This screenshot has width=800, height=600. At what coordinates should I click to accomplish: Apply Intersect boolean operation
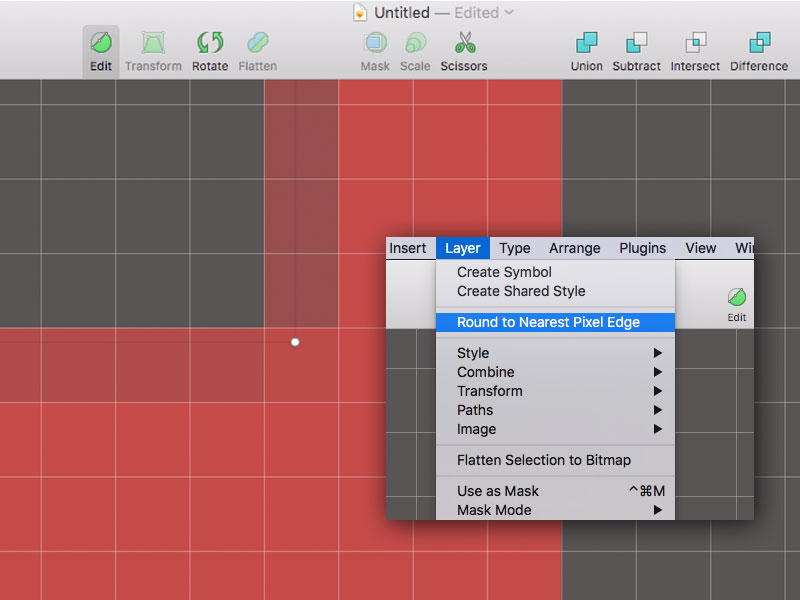(x=695, y=52)
